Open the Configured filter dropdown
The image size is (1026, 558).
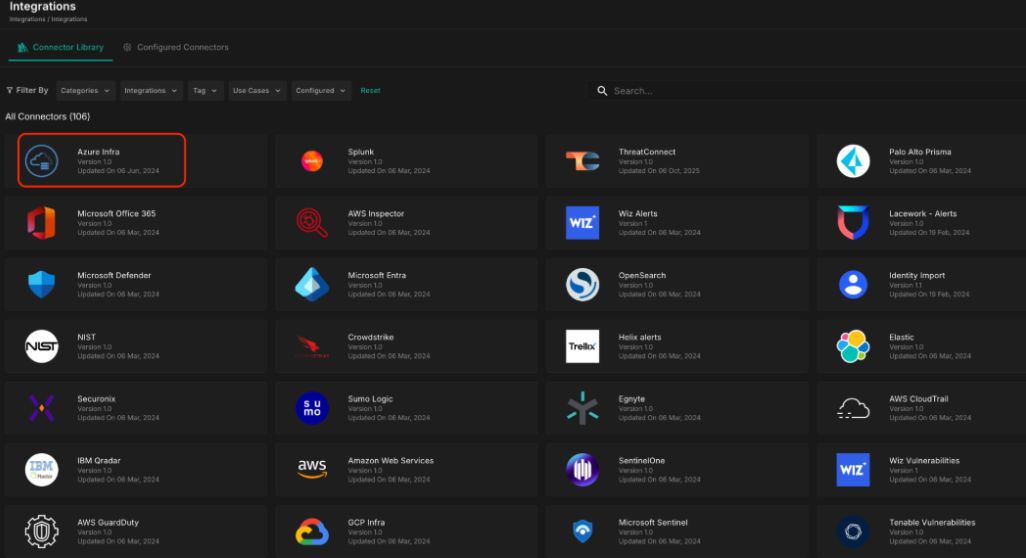321,91
